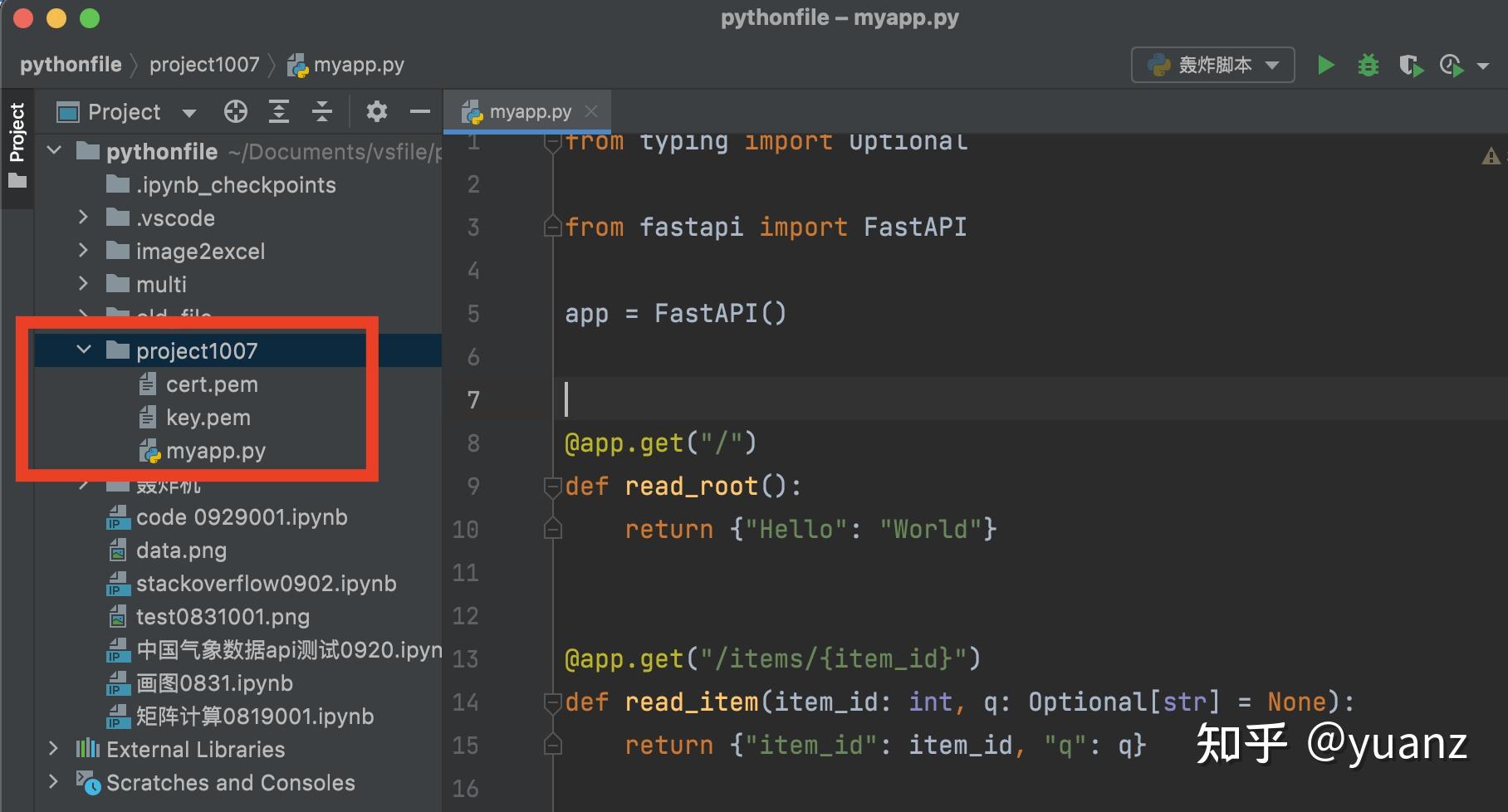Collapse all nodes in Project tree

[322, 111]
